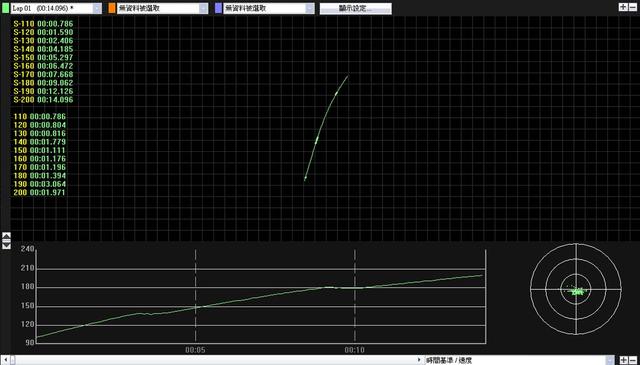Click the up arrow of the panel splitter
Screen dimensions: 640x365
point(6,236)
